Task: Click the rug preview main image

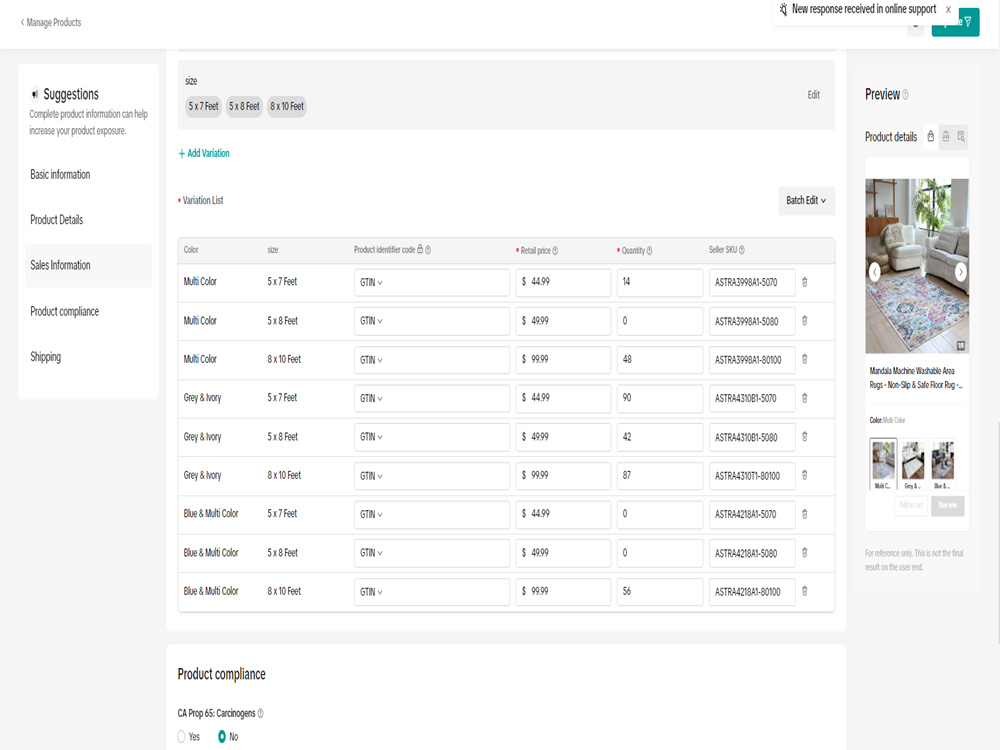Action: point(917,266)
